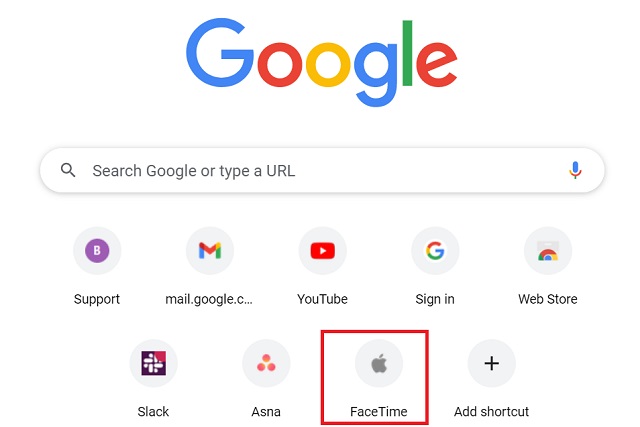Click the Google G sign-in icon
The height and width of the screenshot is (427, 640).
click(435, 251)
